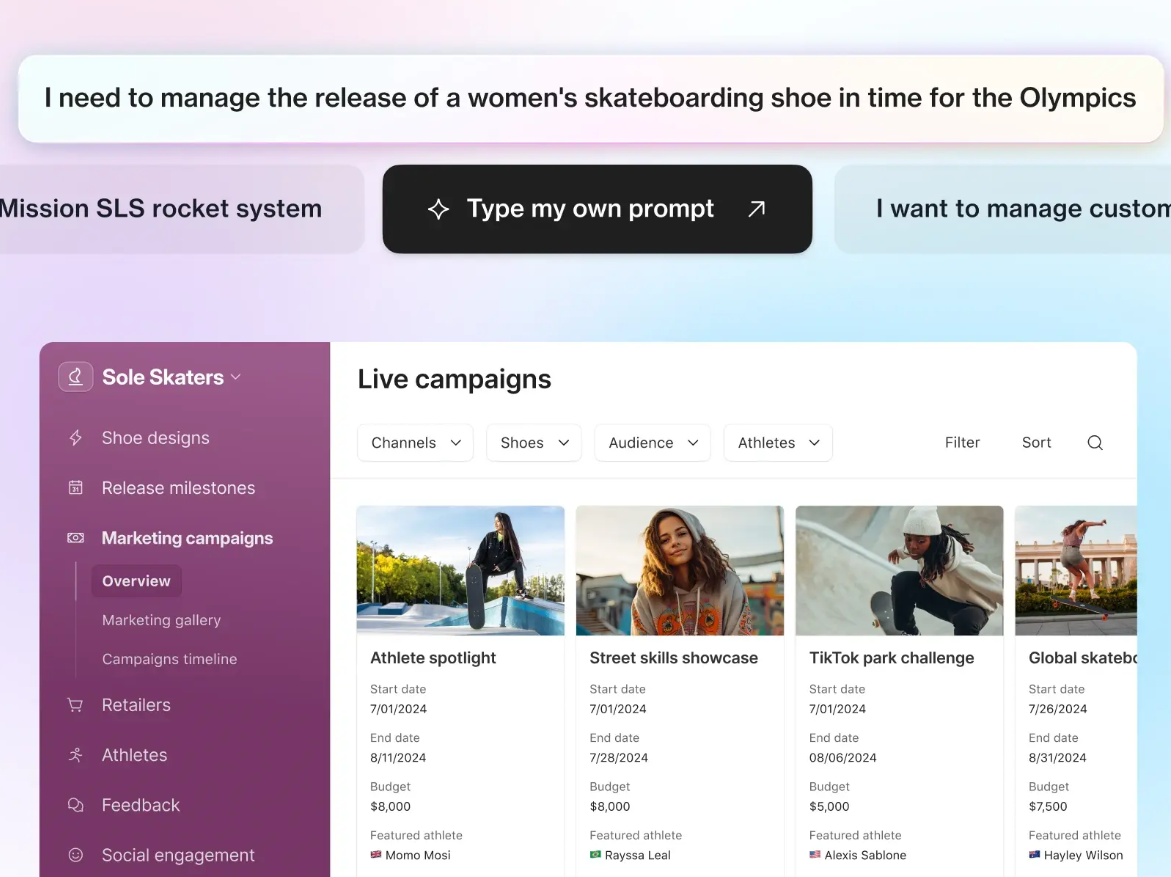Open the TikTok park challenge campaign thumbnail
Viewport: 1171px width, 877px height.
pyautogui.click(x=899, y=570)
